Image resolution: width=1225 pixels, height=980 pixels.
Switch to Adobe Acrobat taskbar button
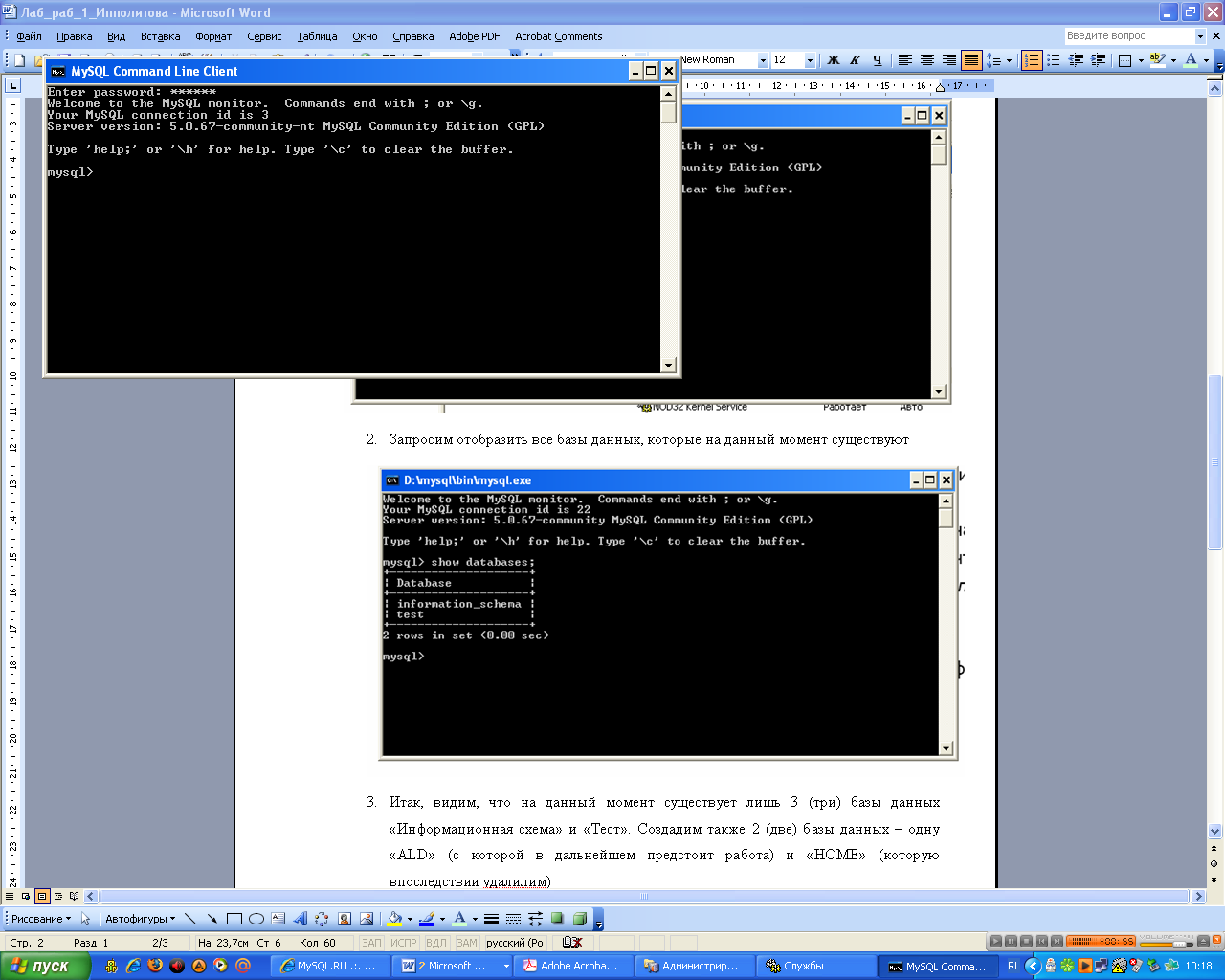point(571,966)
